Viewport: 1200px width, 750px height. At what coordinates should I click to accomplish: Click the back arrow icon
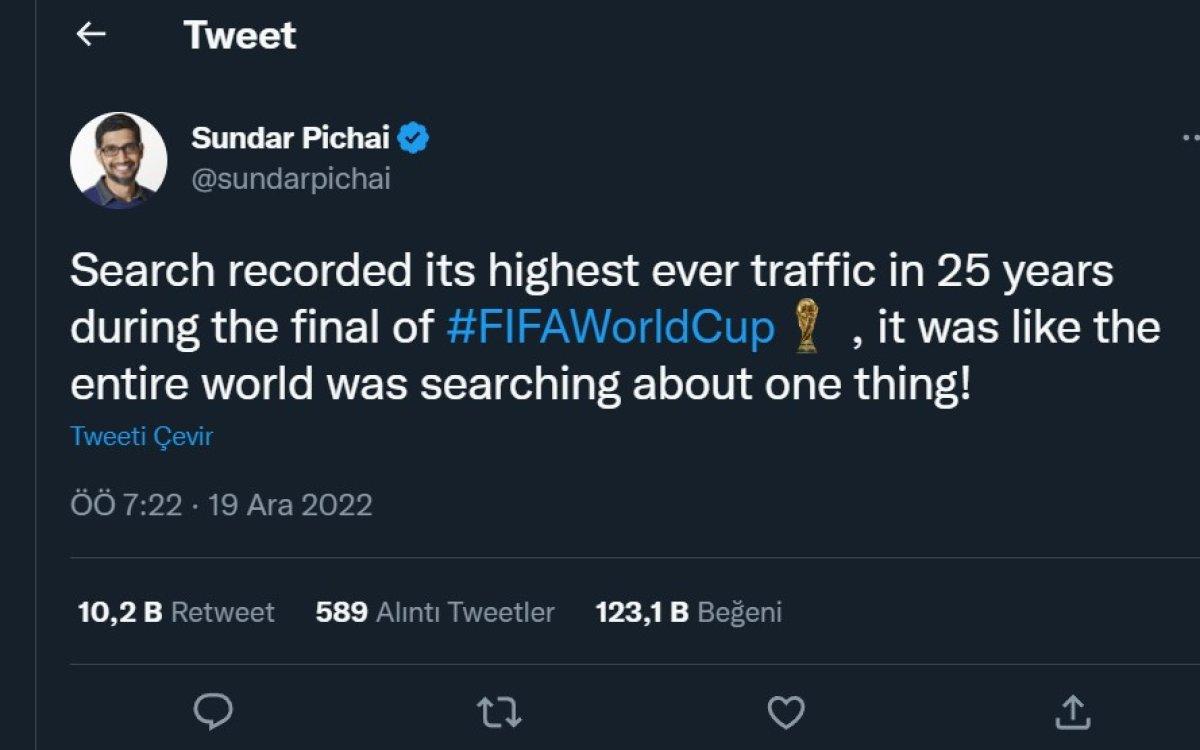(x=91, y=35)
